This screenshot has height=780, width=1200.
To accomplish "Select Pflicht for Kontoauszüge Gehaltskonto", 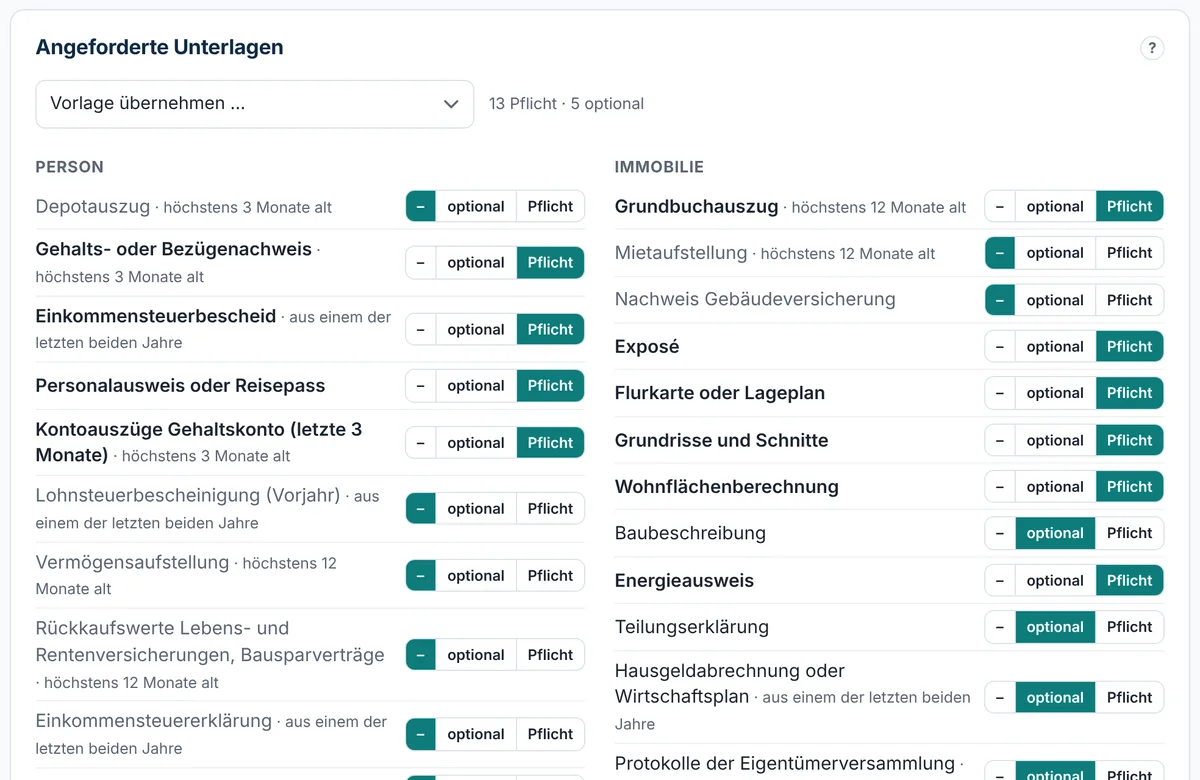I will point(550,443).
